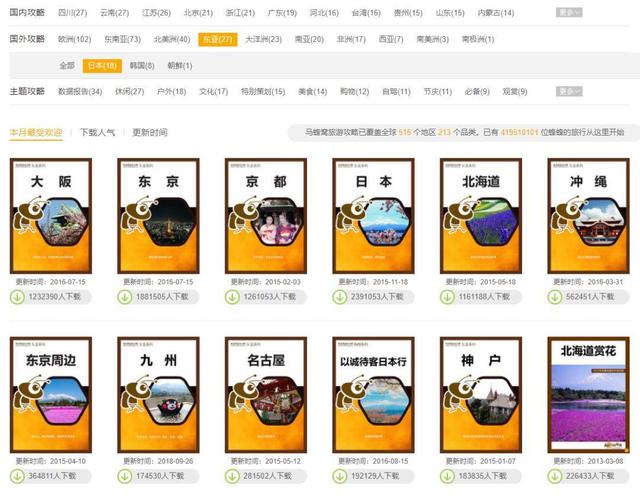
Task: Switch to 下载人气 sorting tab
Action: (x=97, y=132)
